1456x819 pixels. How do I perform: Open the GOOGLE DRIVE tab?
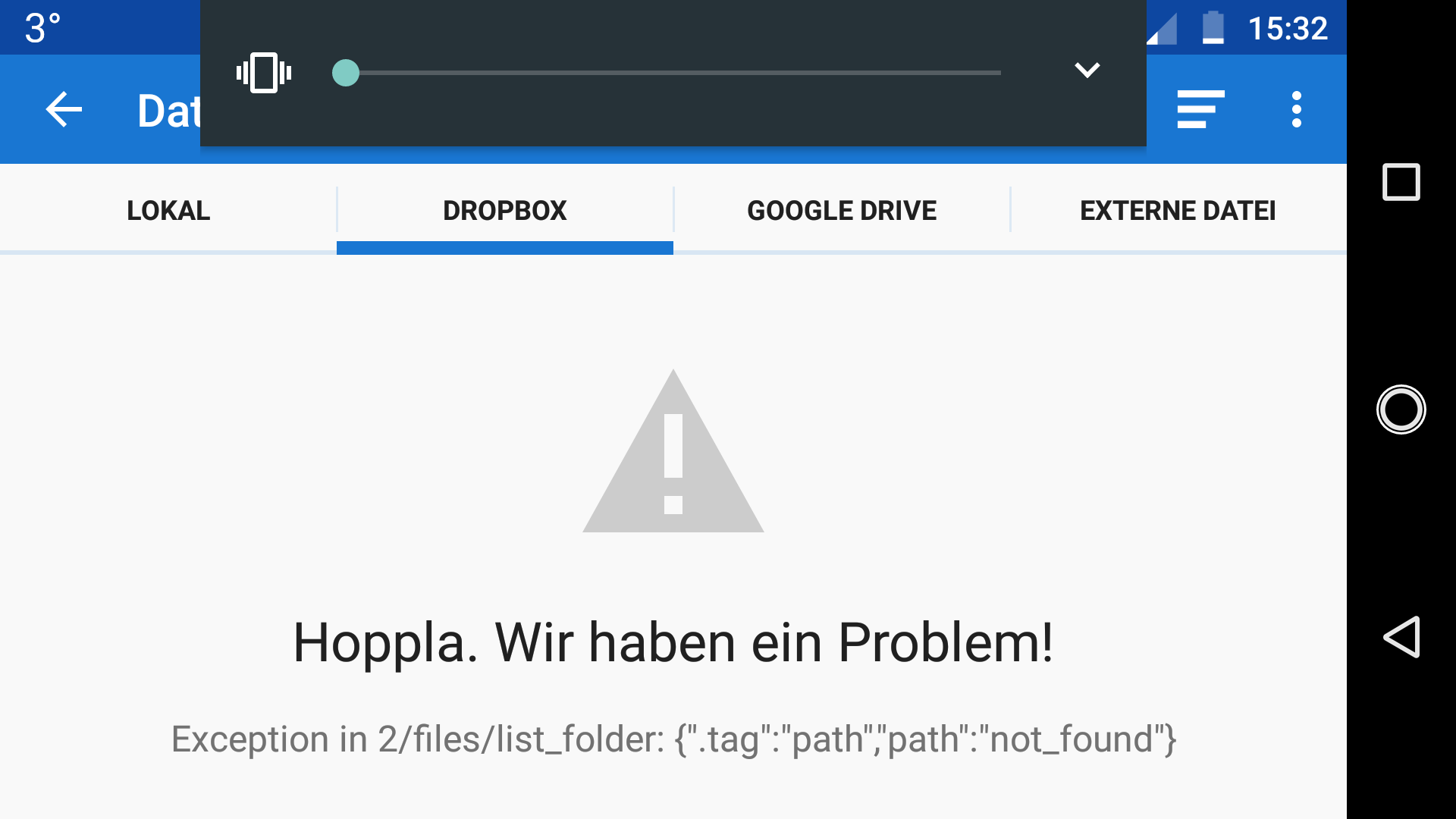coord(842,210)
